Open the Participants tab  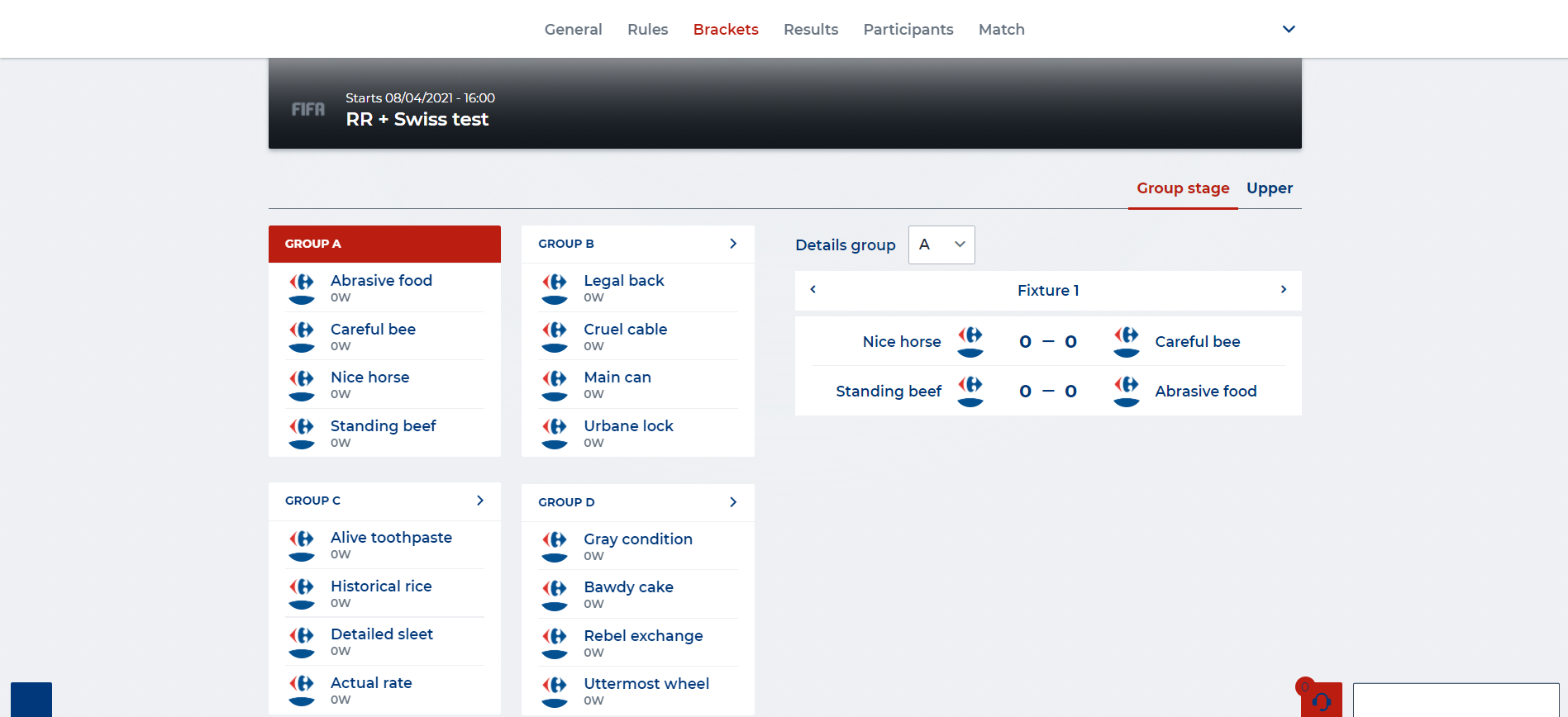pos(908,30)
